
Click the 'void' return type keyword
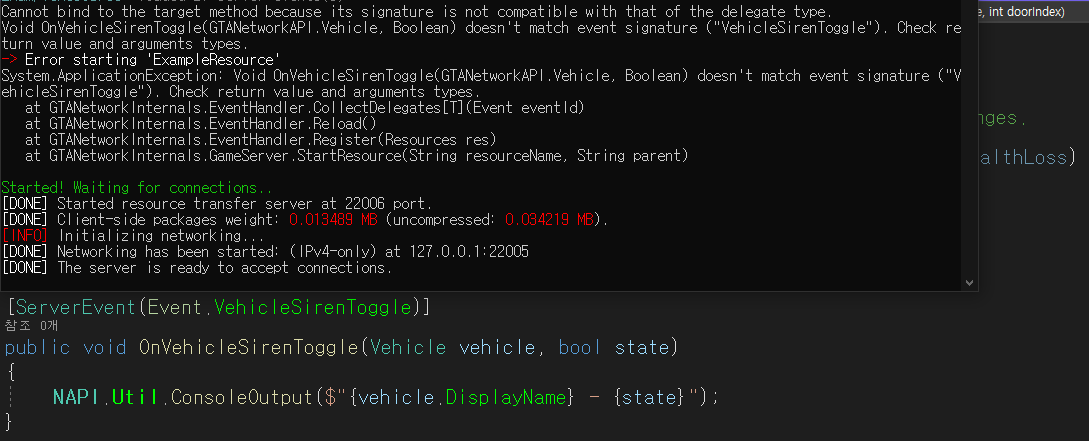pyautogui.click(x=104, y=347)
